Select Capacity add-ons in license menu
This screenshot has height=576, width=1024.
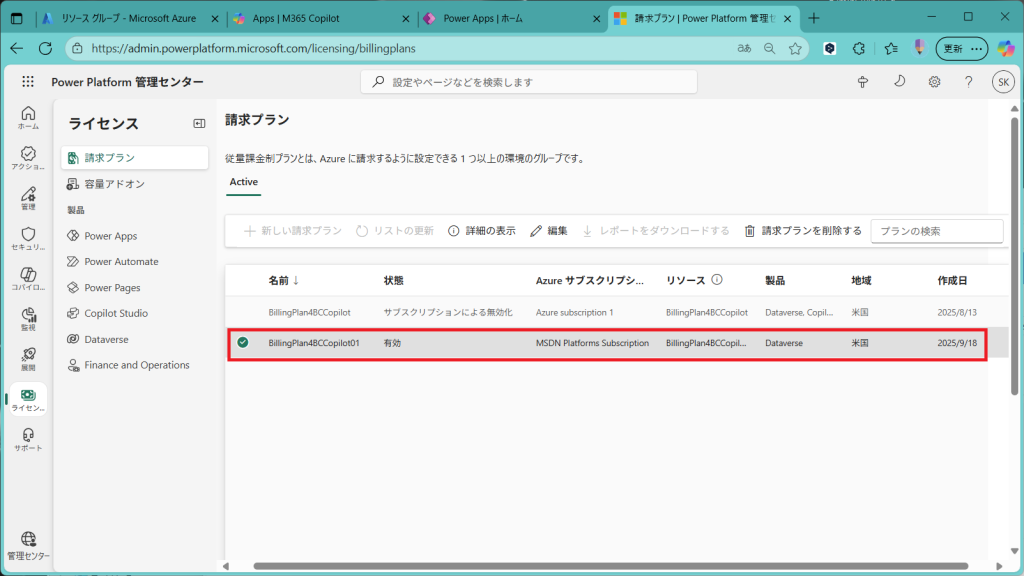(x=114, y=184)
